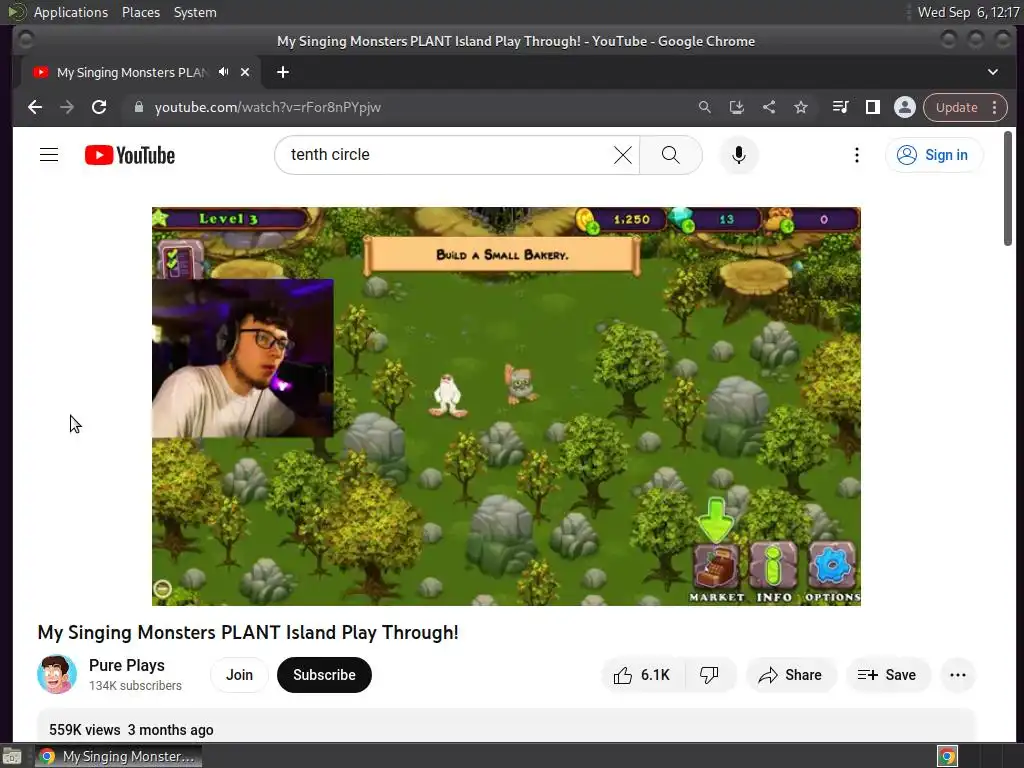Open the Chrome profile avatar

coord(904,107)
